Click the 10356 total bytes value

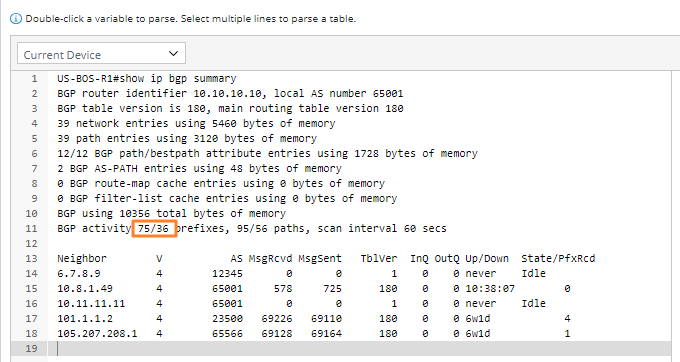(x=134, y=214)
